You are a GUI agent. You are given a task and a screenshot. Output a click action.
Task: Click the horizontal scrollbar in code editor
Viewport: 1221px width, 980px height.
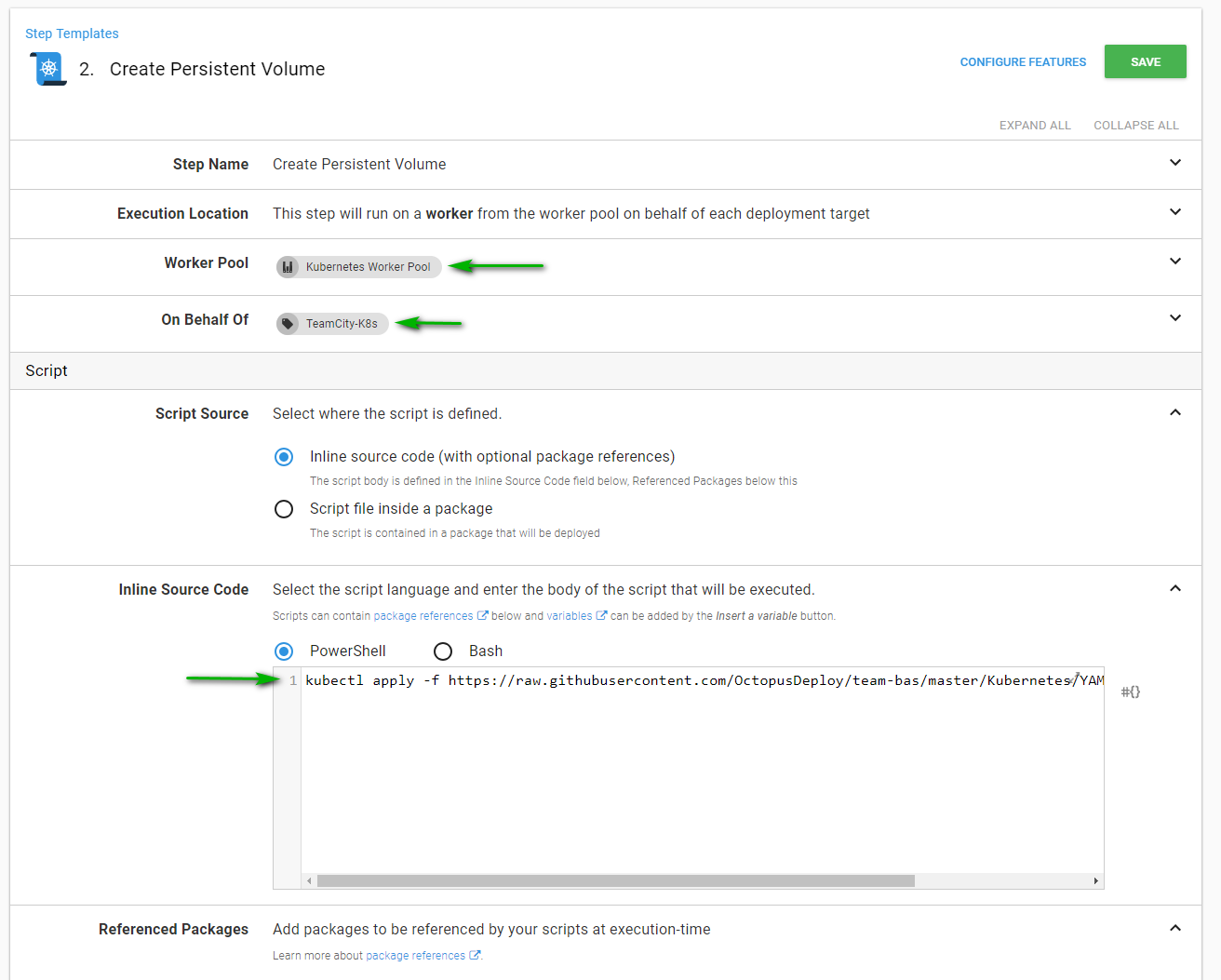click(615, 880)
